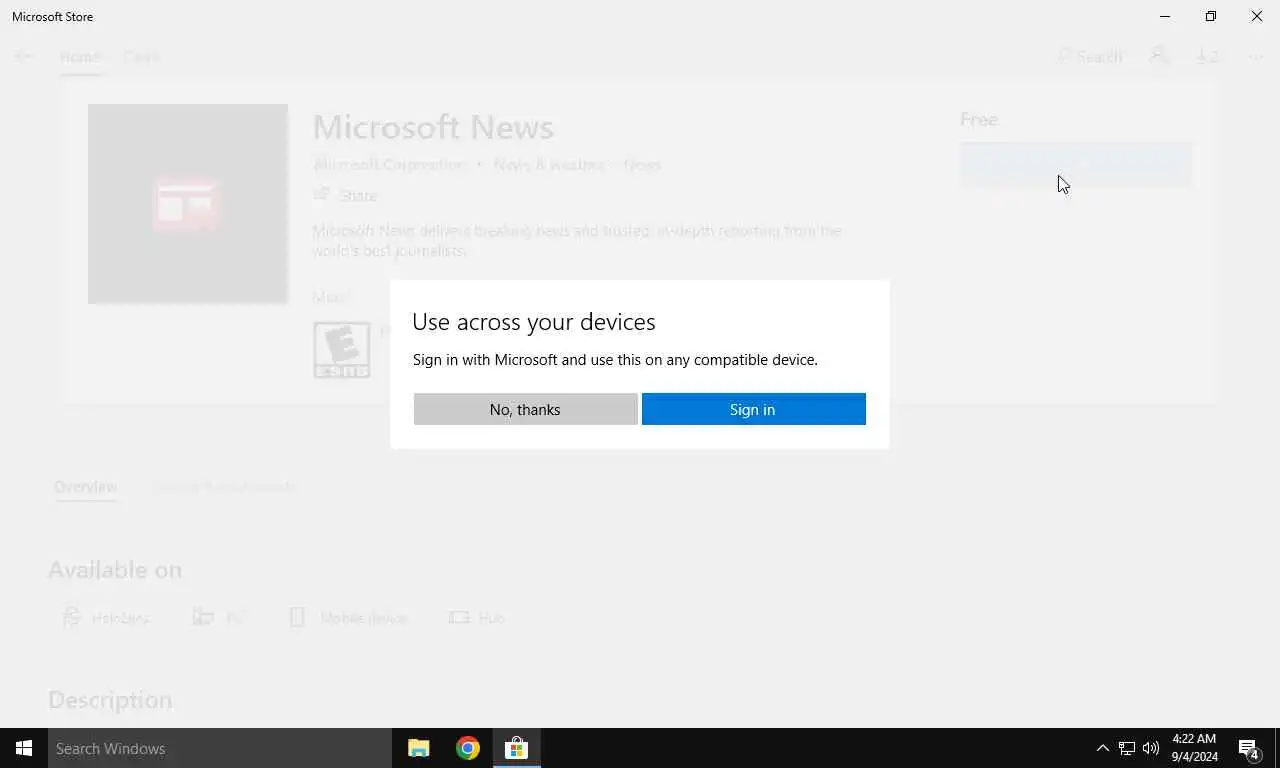This screenshot has height=768, width=1280.
Task: Select the Overview tab
Action: (85, 487)
